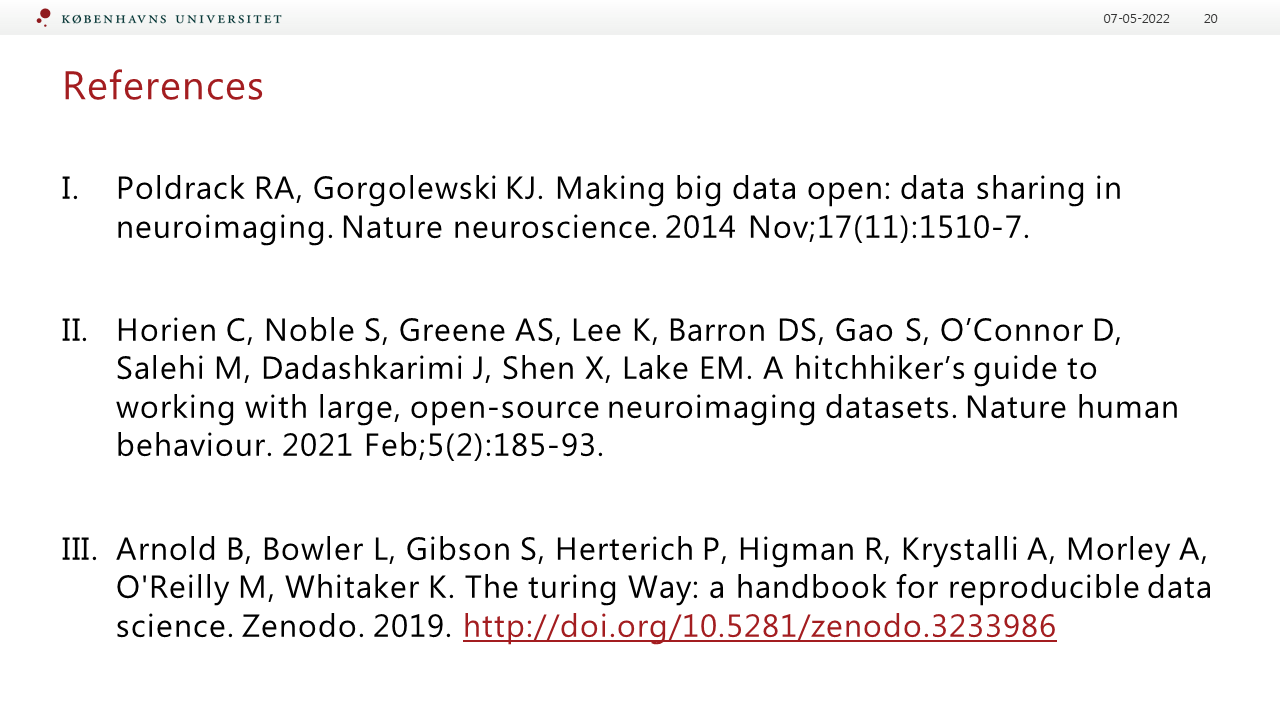The width and height of the screenshot is (1280, 720).
Task: Click the Københavns Universitet header text
Action: [171, 19]
